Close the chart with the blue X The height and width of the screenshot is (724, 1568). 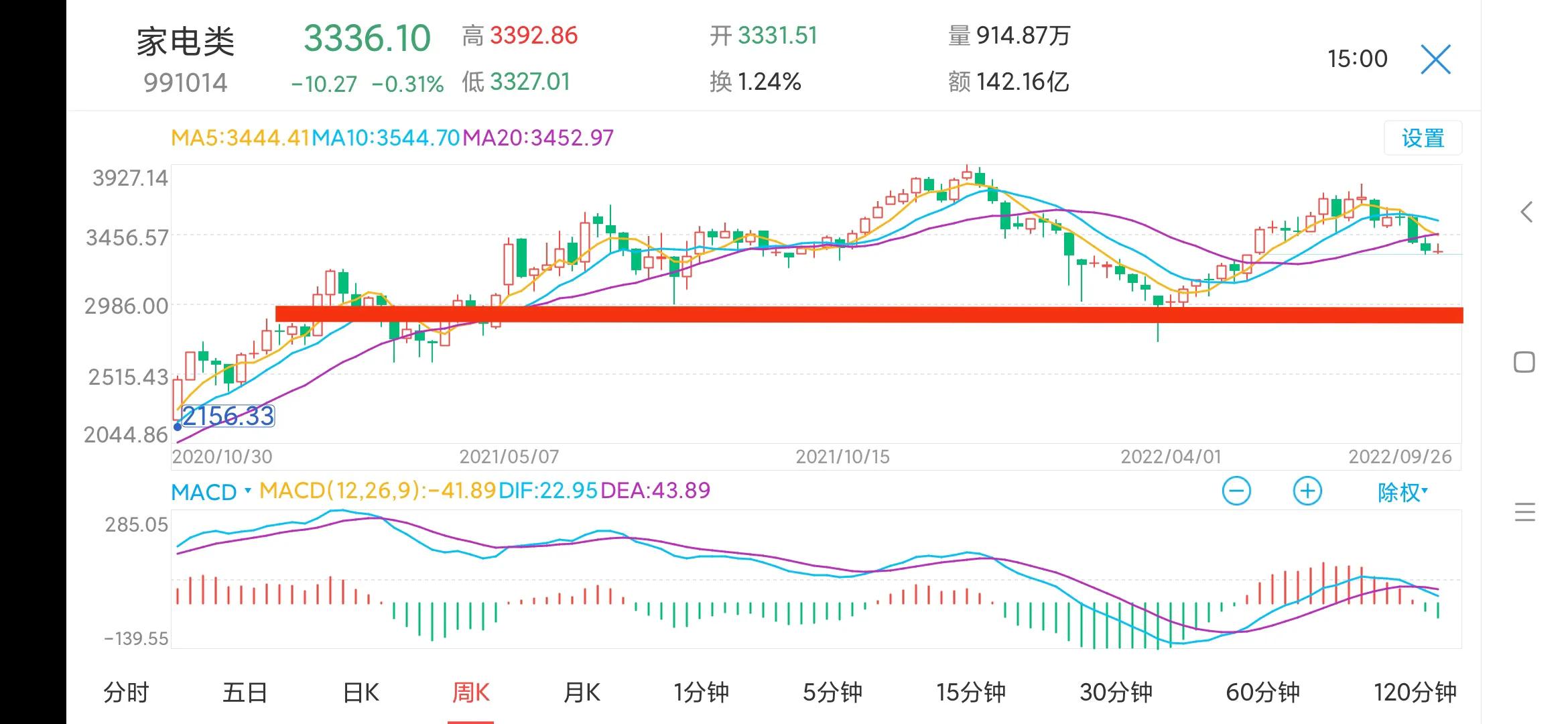coord(1435,60)
